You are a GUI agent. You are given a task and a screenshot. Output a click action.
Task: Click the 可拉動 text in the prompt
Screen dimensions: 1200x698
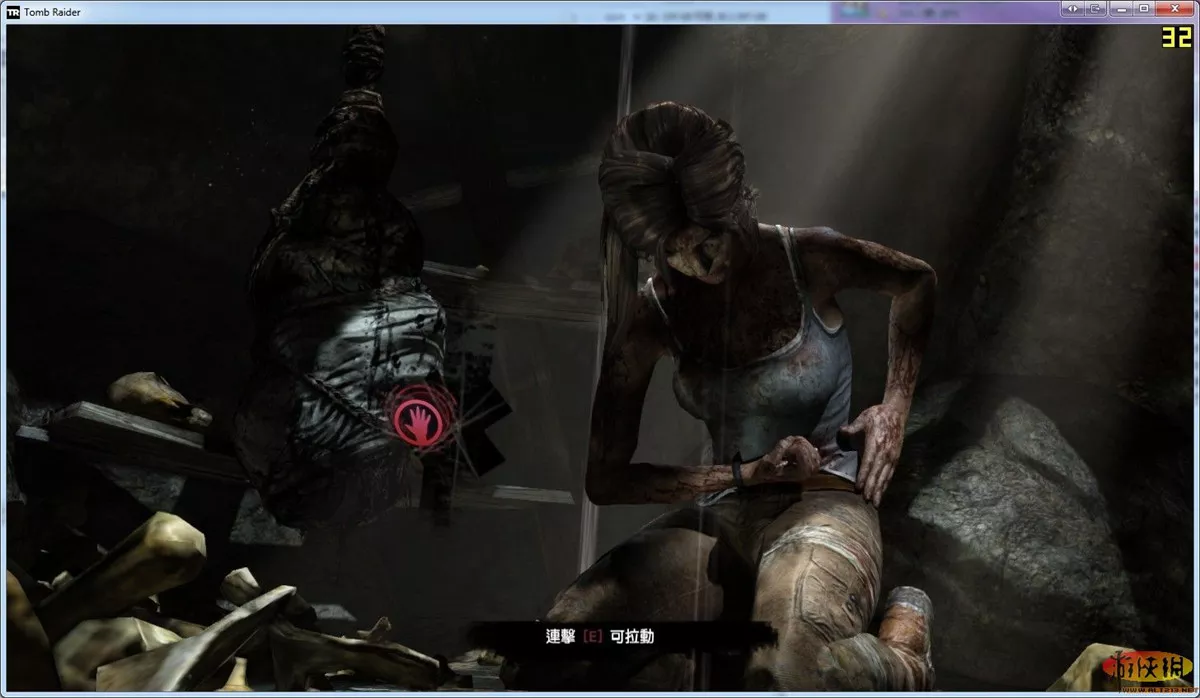pos(634,636)
